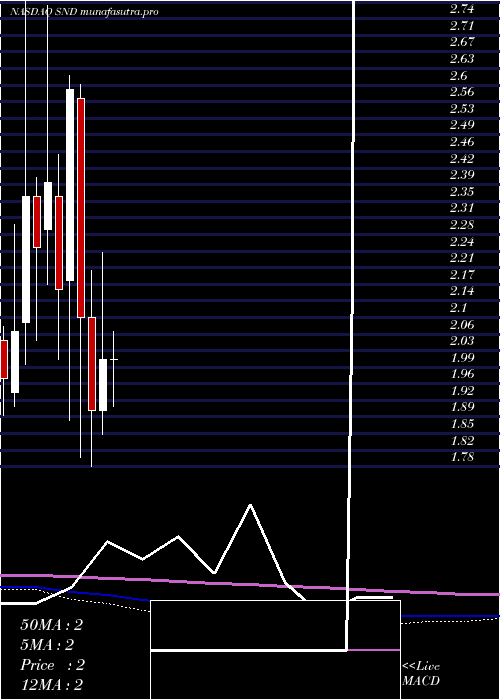Click the 1.96 price label
This screenshot has height=700, width=500.
(x=462, y=374)
